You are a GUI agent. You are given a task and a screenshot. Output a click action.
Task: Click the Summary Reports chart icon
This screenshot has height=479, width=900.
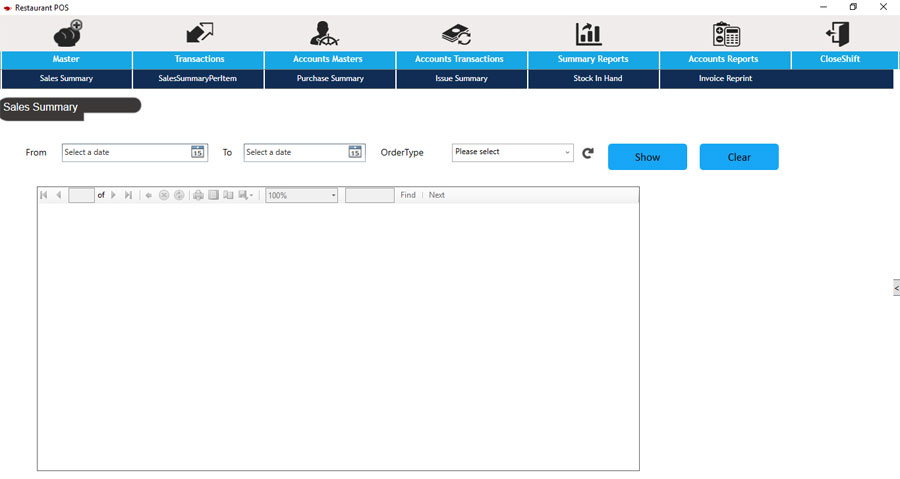click(589, 34)
